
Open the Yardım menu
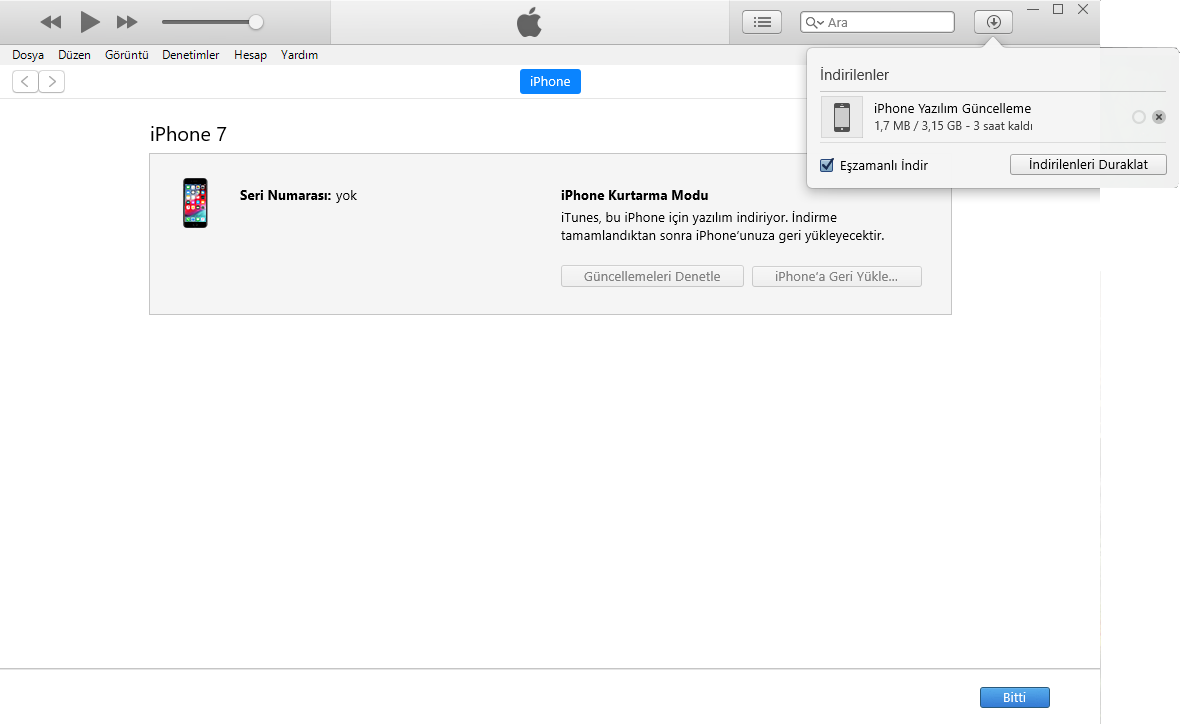(300, 55)
